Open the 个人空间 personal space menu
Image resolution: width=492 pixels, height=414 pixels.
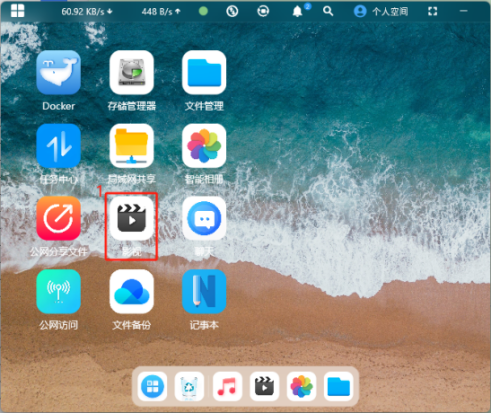tap(380, 11)
